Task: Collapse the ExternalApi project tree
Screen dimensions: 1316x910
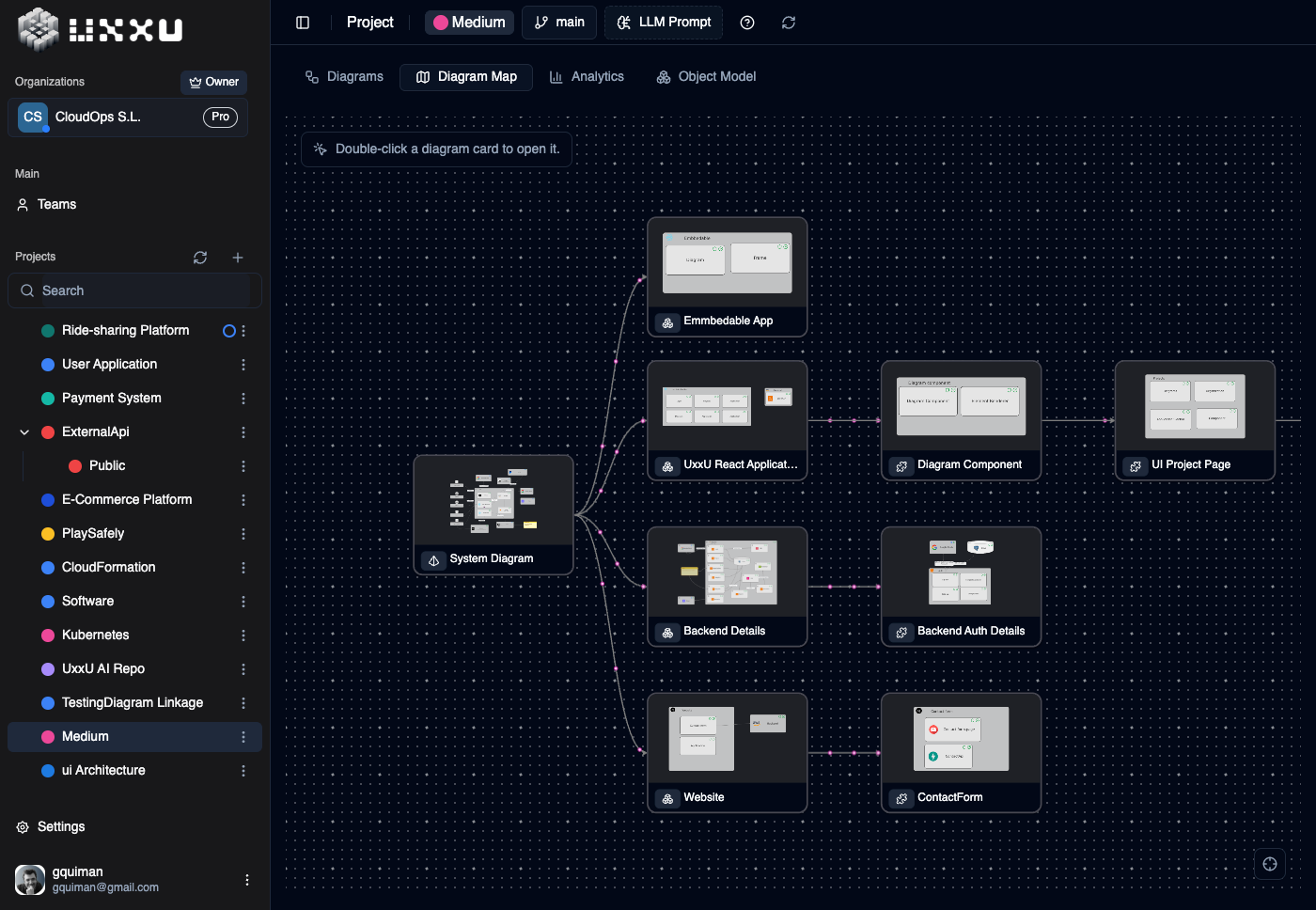Action: click(x=24, y=432)
